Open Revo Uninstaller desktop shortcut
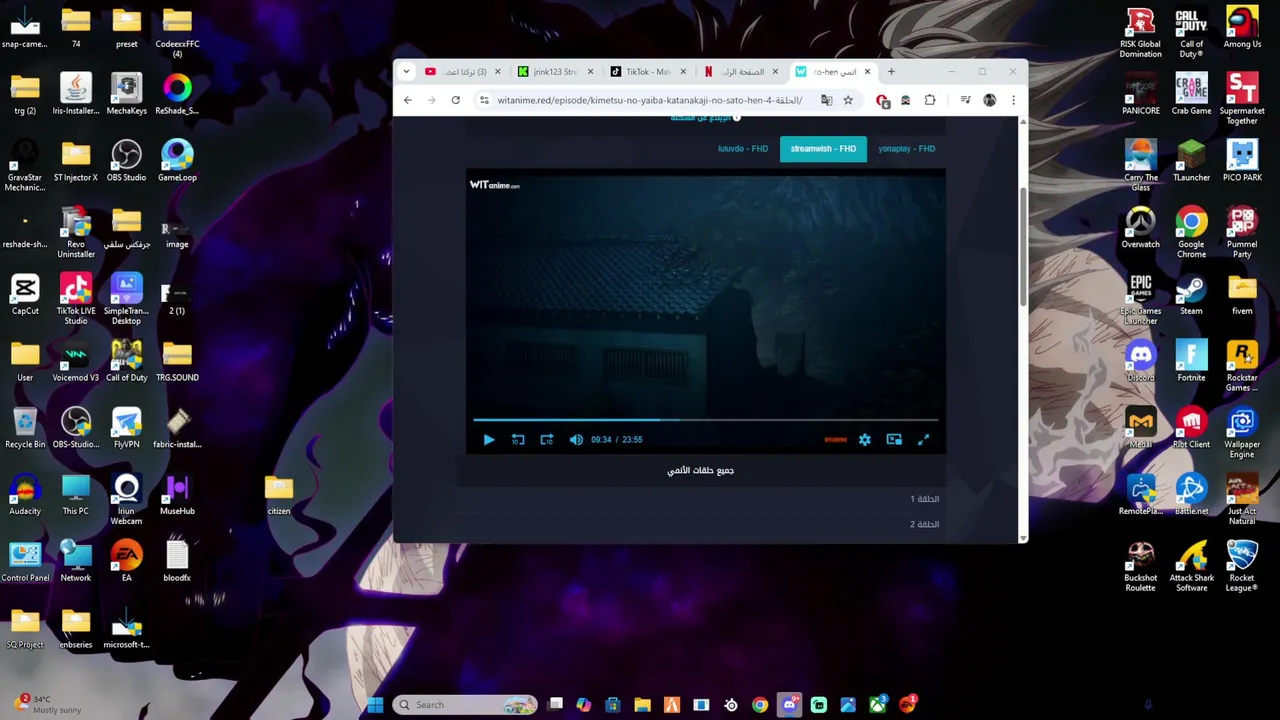Image resolution: width=1280 pixels, height=720 pixels. (76, 232)
